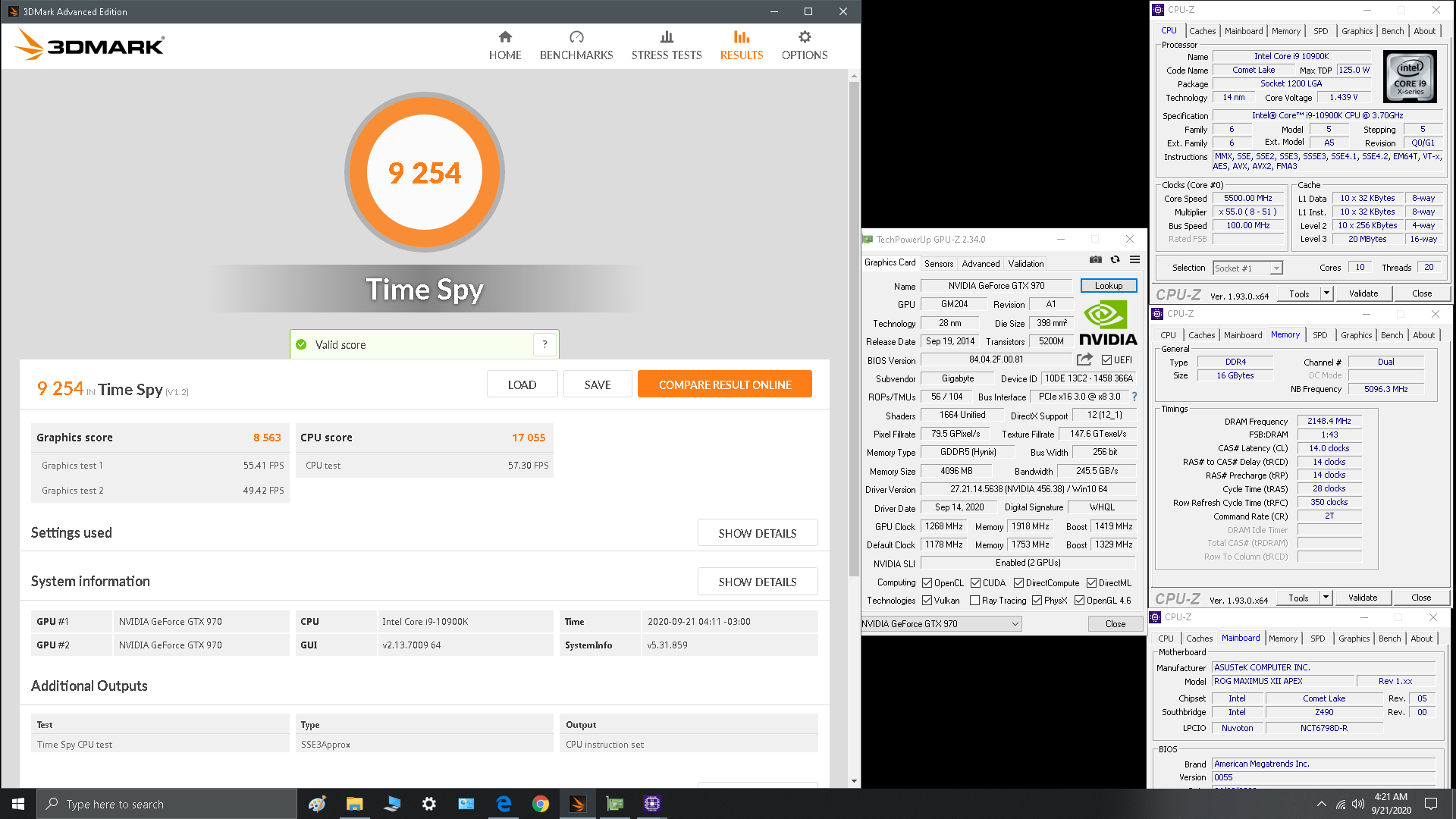
Task: Toggle the CUDA checkbox in GPU-Z
Action: click(975, 583)
